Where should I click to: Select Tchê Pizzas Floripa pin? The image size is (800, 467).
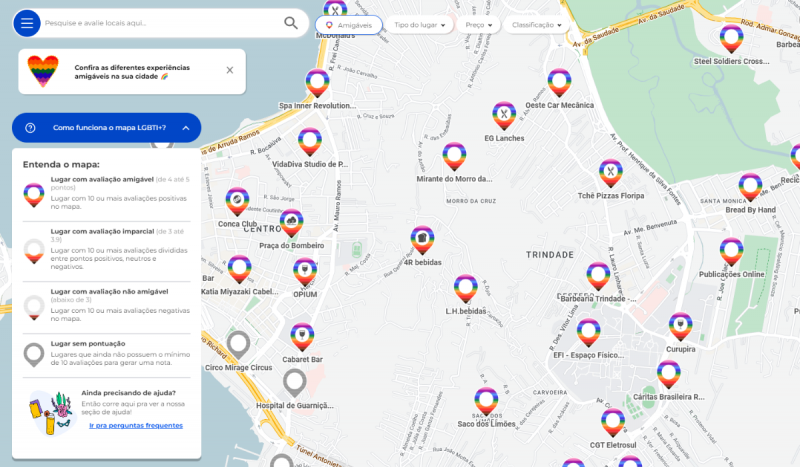[x=611, y=174]
